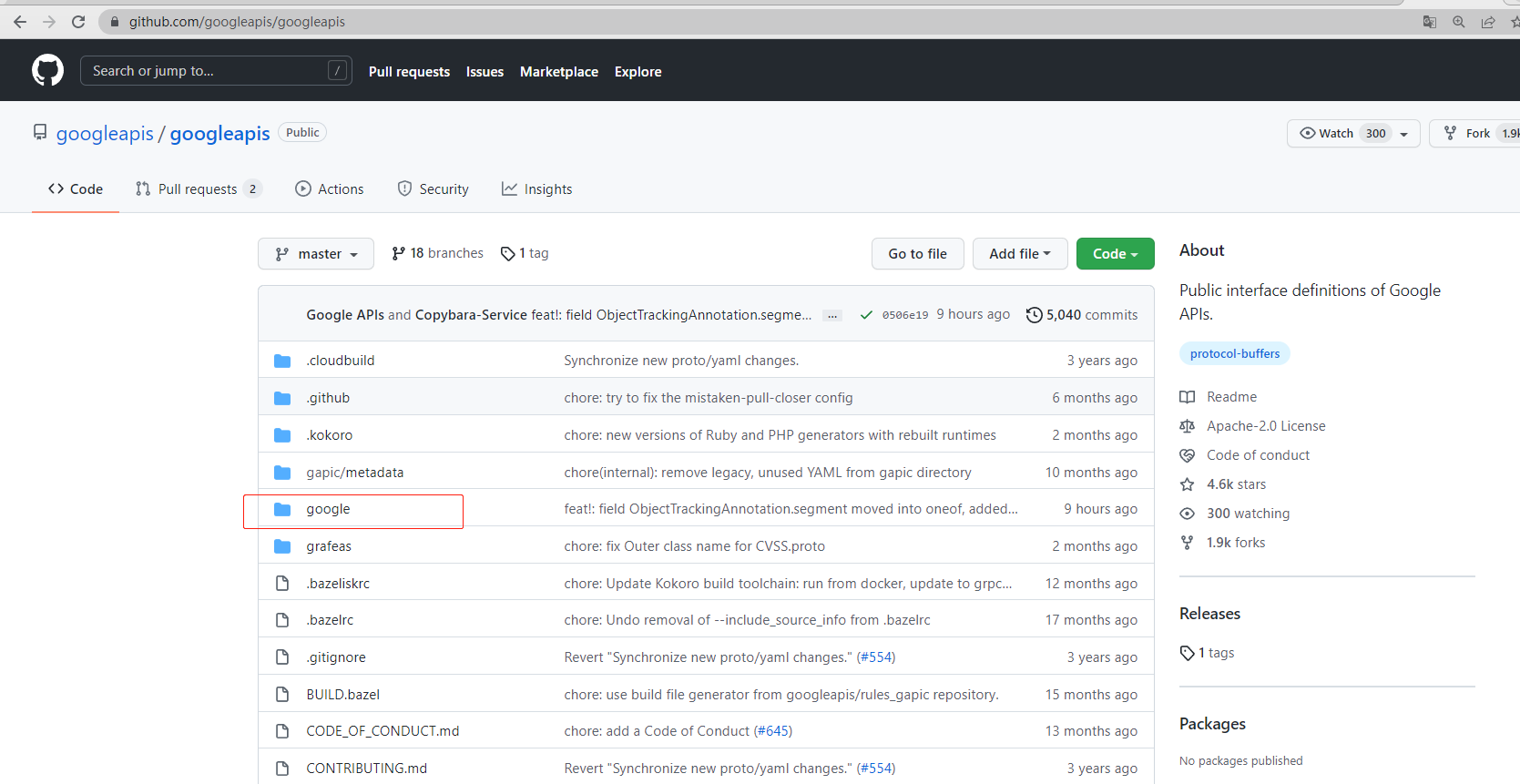The image size is (1520, 784).
Task: Open Pull requests in top navigation
Action: (409, 72)
